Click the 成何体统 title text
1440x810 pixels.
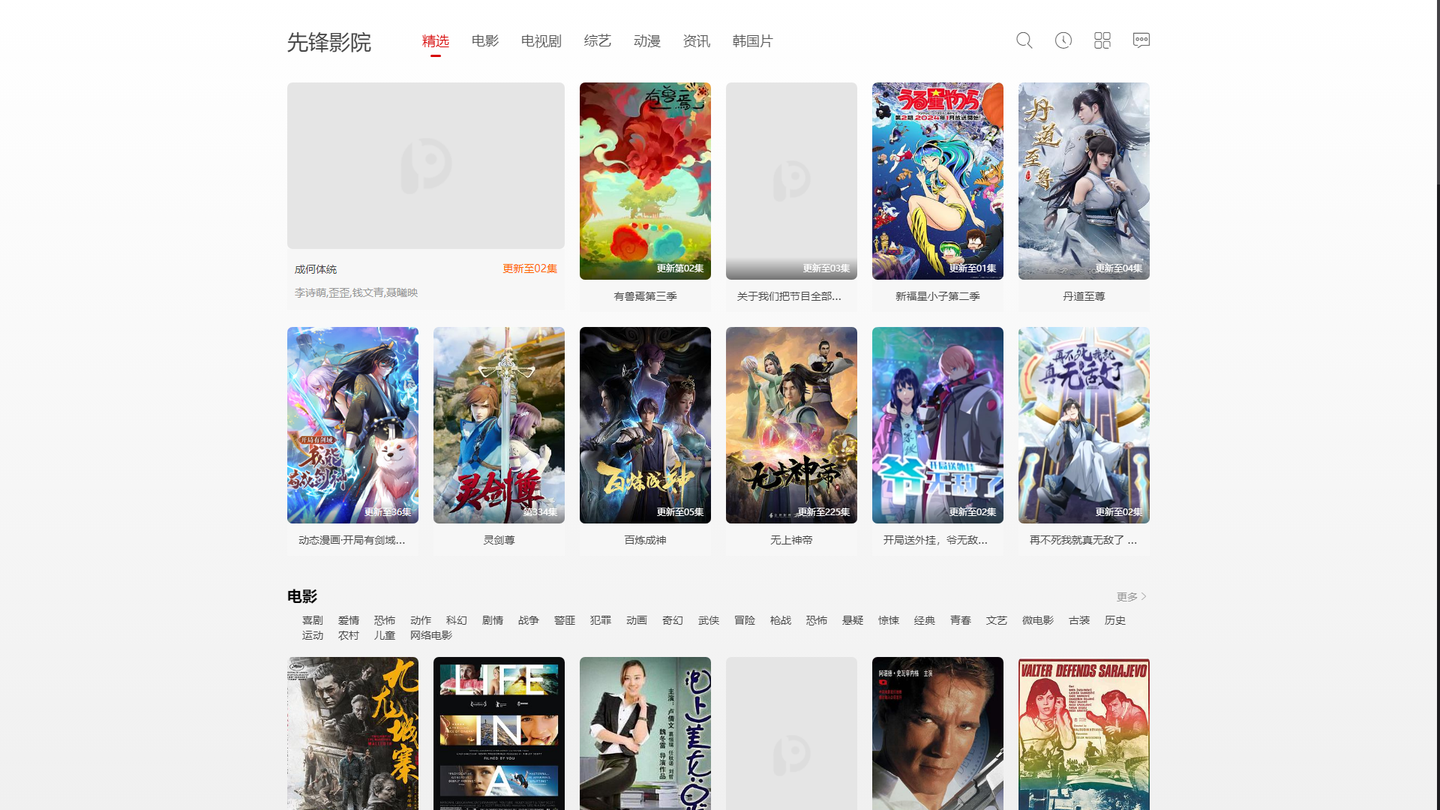(315, 269)
